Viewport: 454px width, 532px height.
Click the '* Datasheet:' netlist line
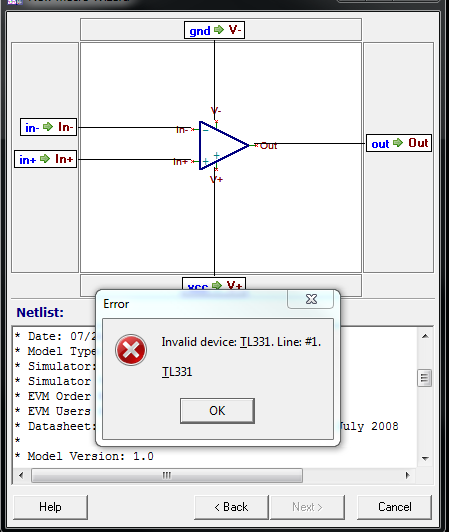coord(55,426)
